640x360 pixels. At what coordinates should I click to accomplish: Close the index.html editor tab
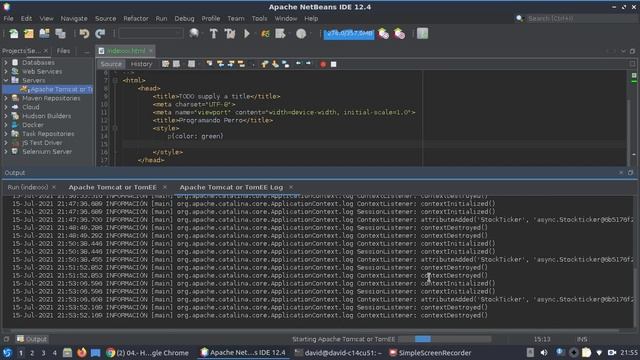[x=151, y=51]
